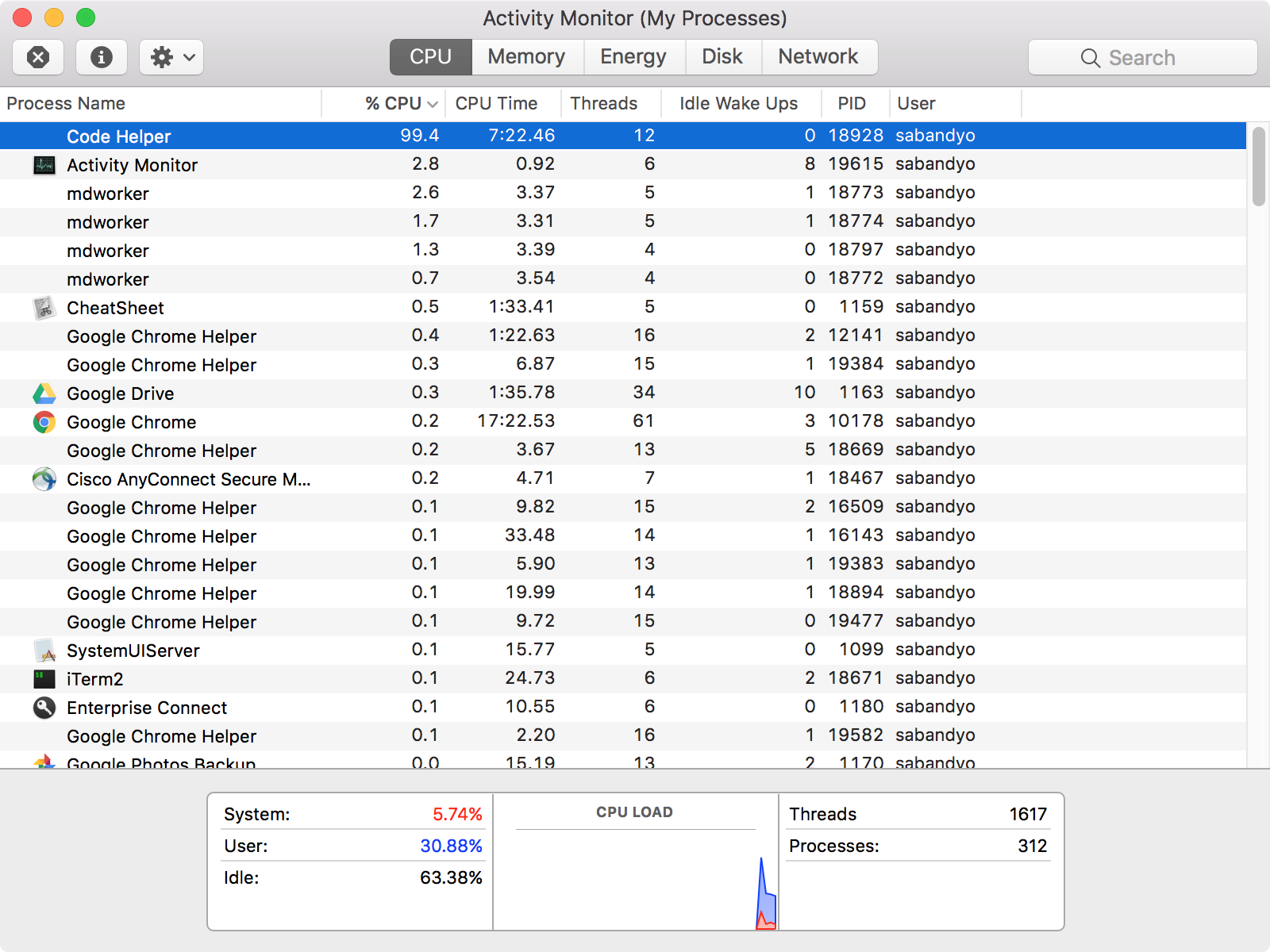This screenshot has width=1270, height=952.
Task: Click the 99.4 CPU value for Code Helper
Action: [x=420, y=136]
